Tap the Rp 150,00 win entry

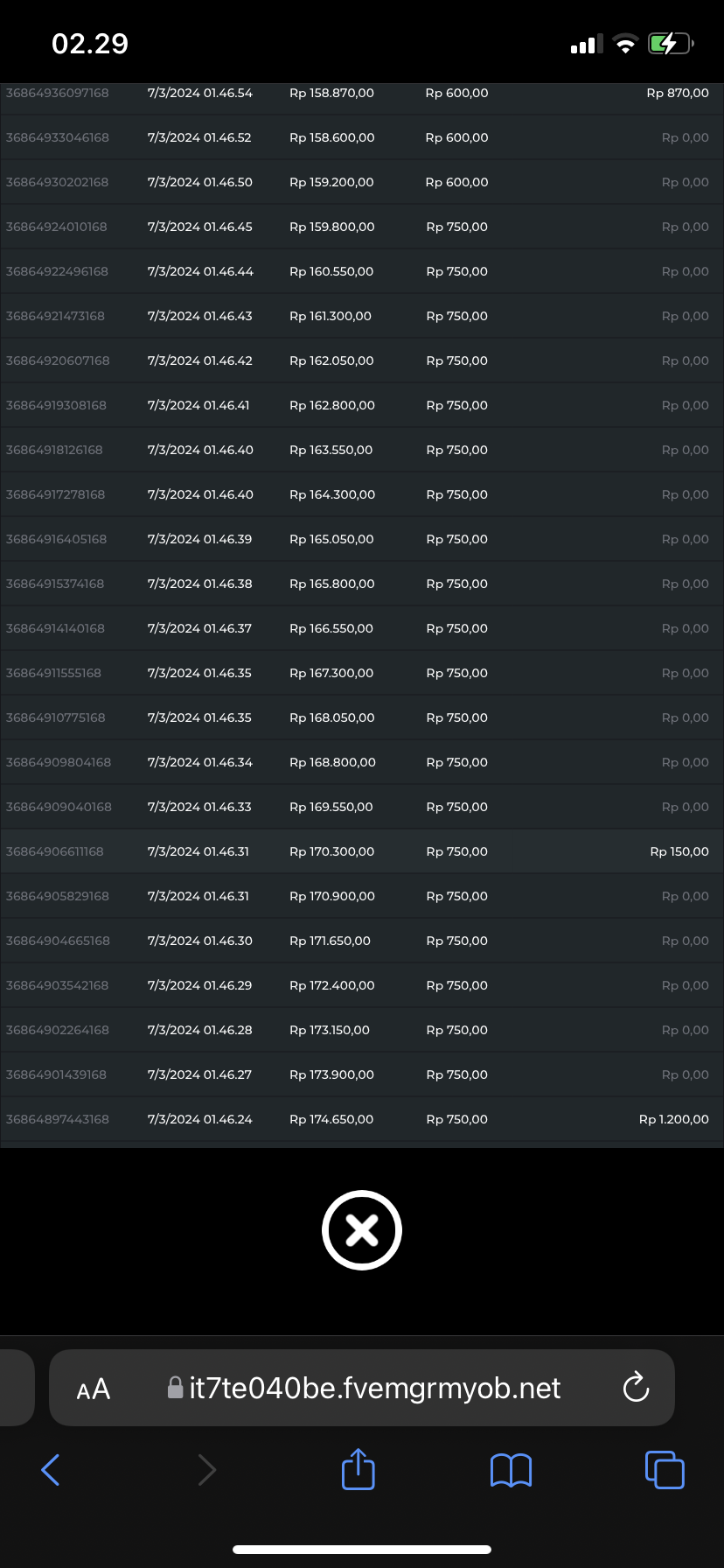click(679, 851)
